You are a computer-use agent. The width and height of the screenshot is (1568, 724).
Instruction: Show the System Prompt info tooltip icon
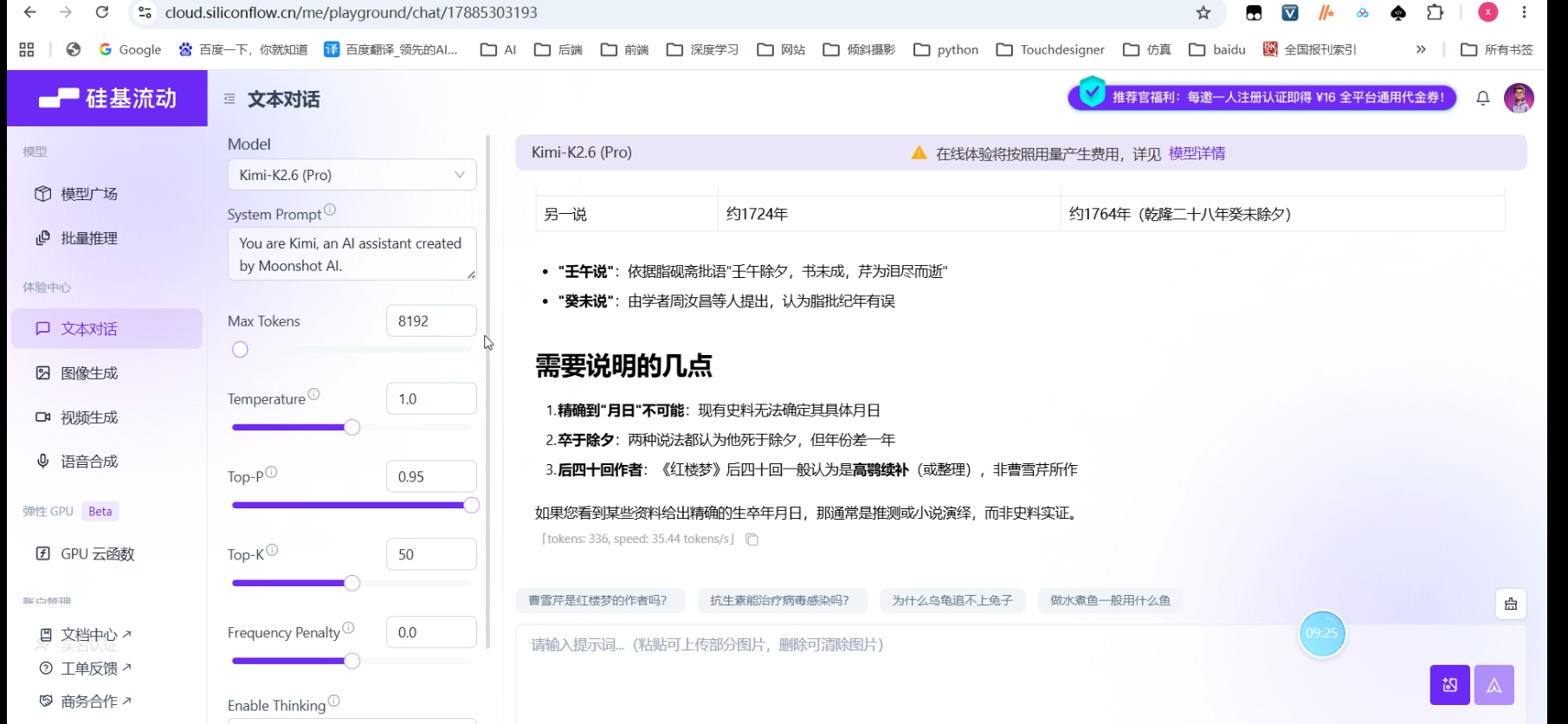pos(330,210)
